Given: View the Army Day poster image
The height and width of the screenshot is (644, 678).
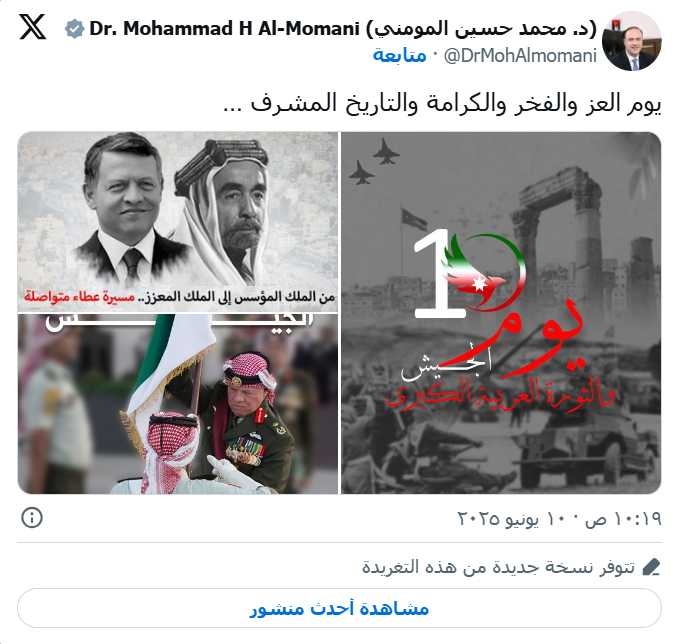Looking at the screenshot, I should [501, 313].
